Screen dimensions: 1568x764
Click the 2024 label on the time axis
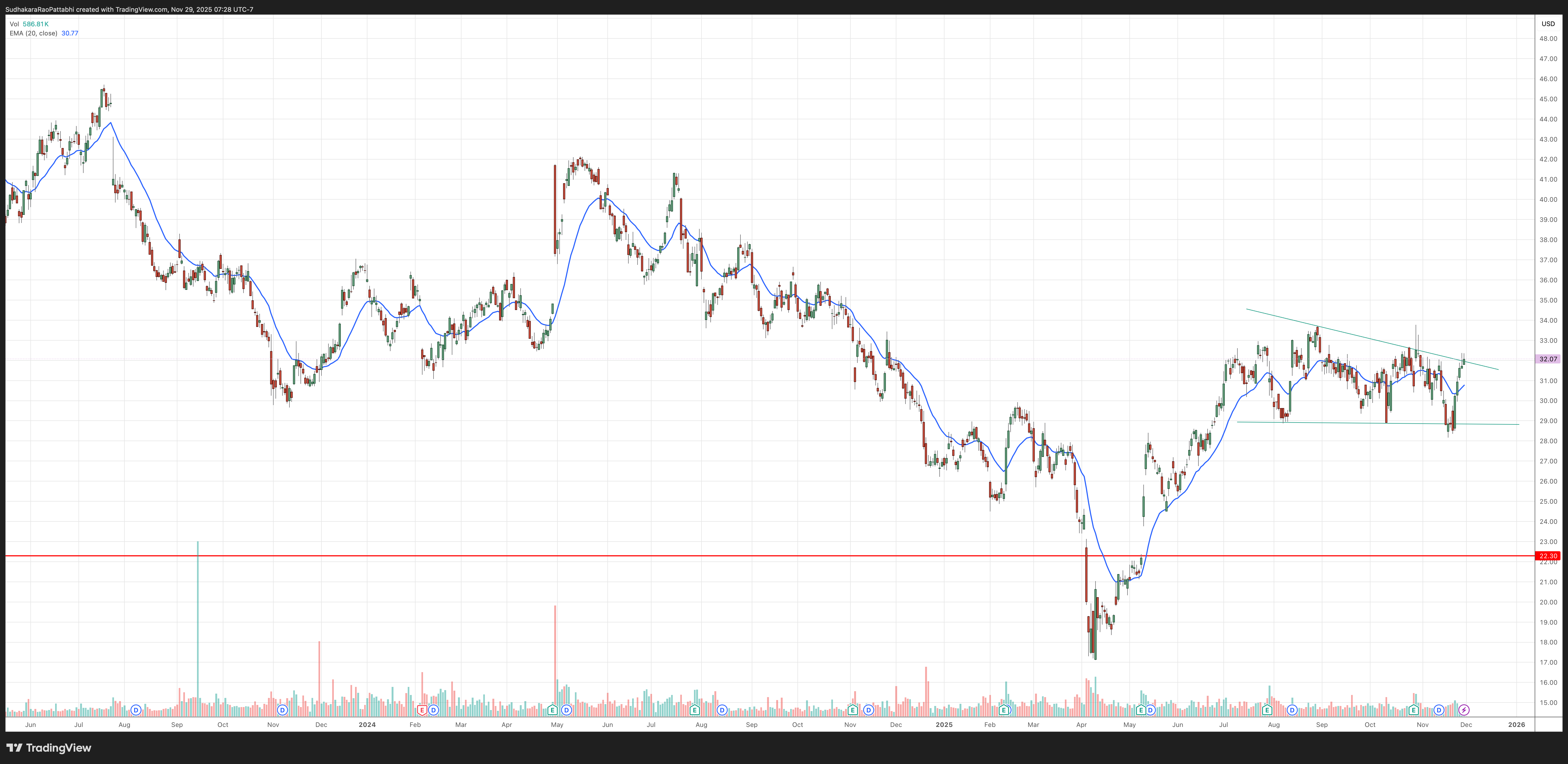coord(367,725)
